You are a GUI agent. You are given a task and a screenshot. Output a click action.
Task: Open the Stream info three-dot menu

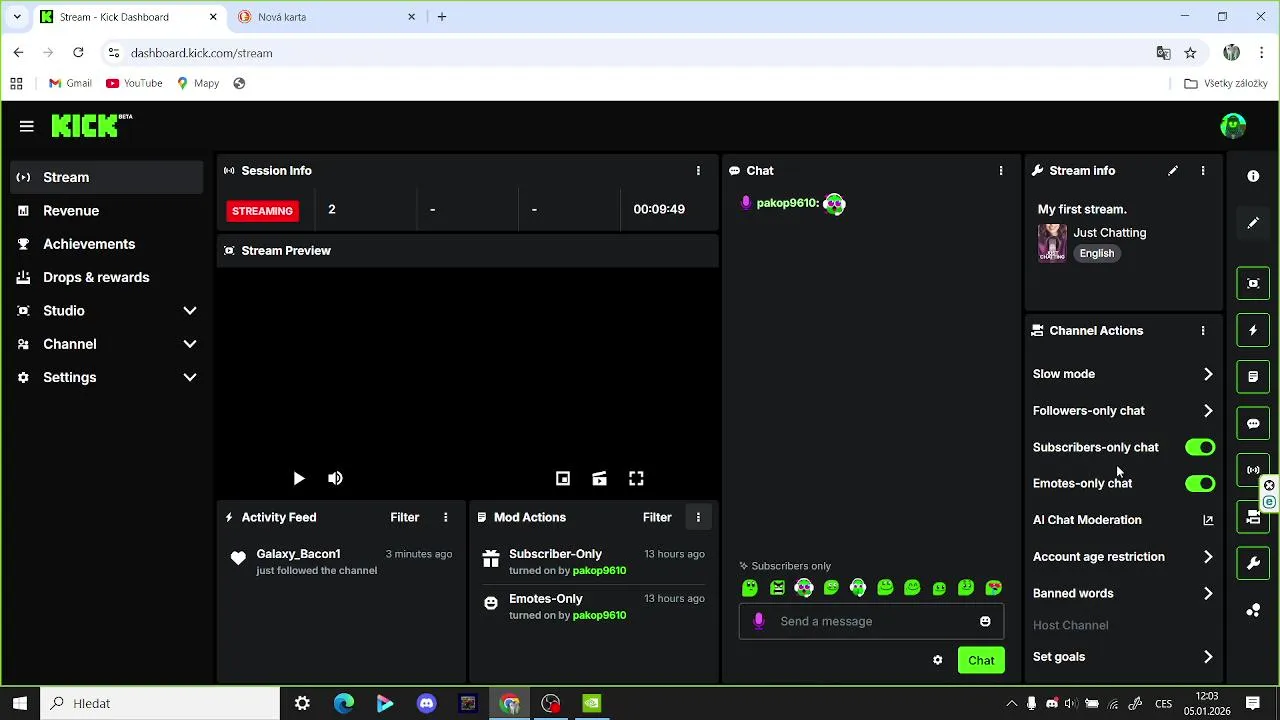[1203, 171]
